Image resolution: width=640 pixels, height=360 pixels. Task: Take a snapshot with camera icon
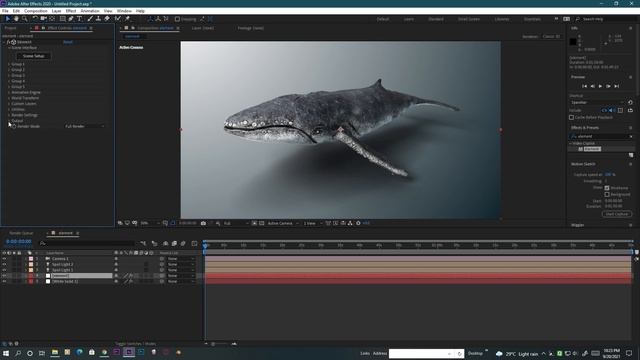(203, 223)
